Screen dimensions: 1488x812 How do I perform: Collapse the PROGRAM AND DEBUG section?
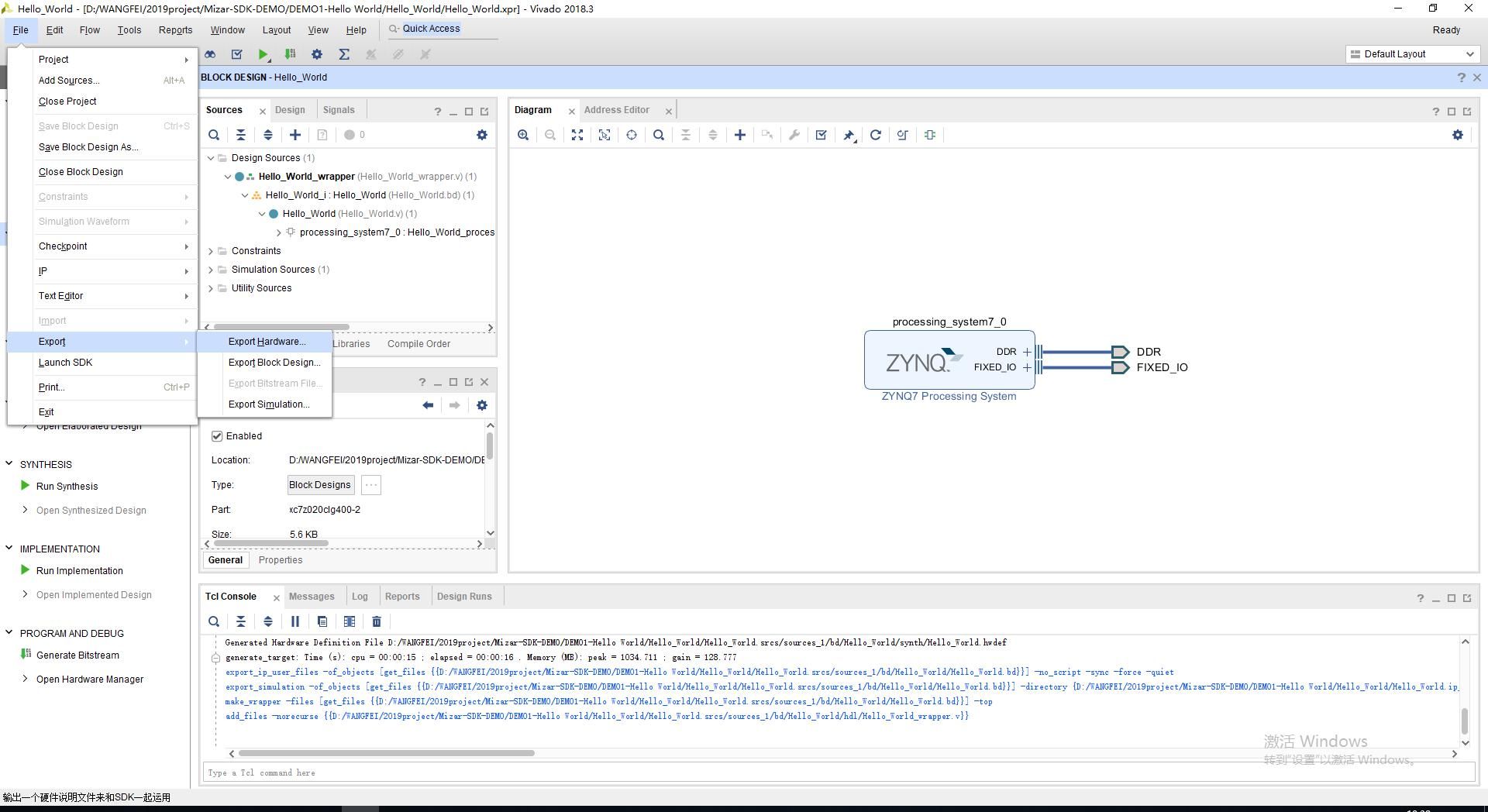[x=9, y=633]
